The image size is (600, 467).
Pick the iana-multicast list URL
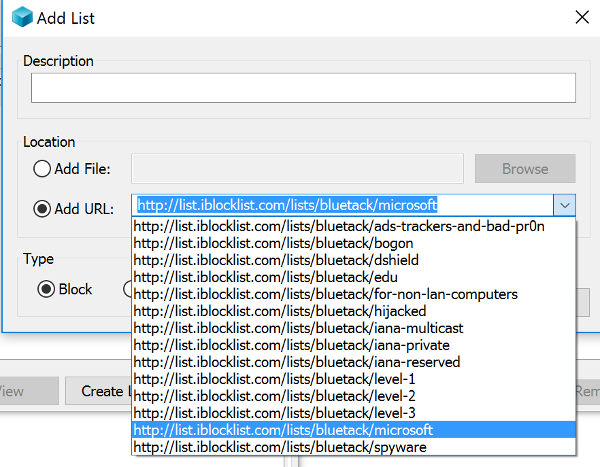(339, 328)
